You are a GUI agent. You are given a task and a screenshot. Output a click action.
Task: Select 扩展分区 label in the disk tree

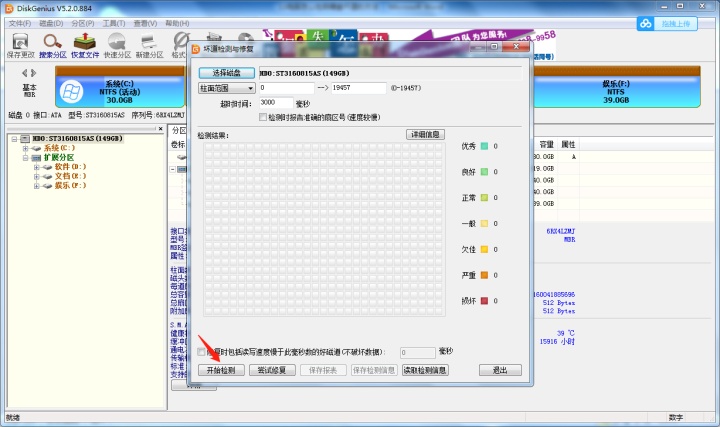pos(59,157)
